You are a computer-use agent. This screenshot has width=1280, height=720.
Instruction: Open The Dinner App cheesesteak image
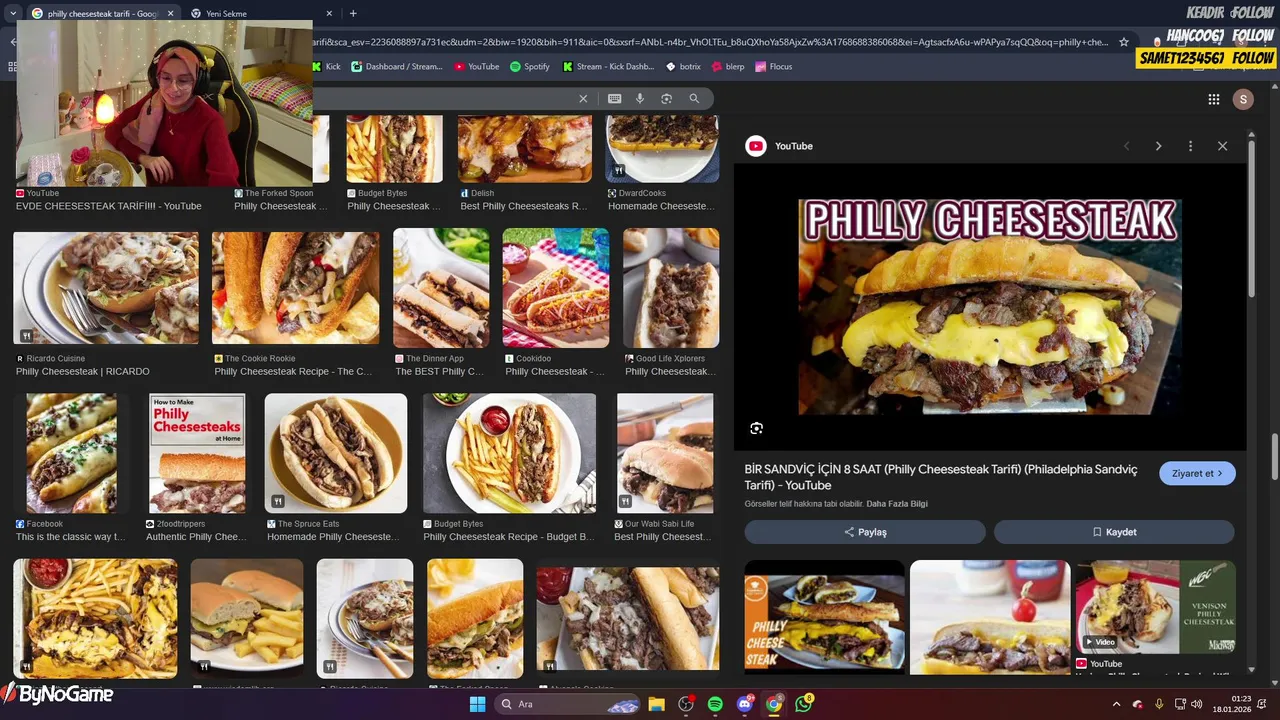[x=441, y=288]
